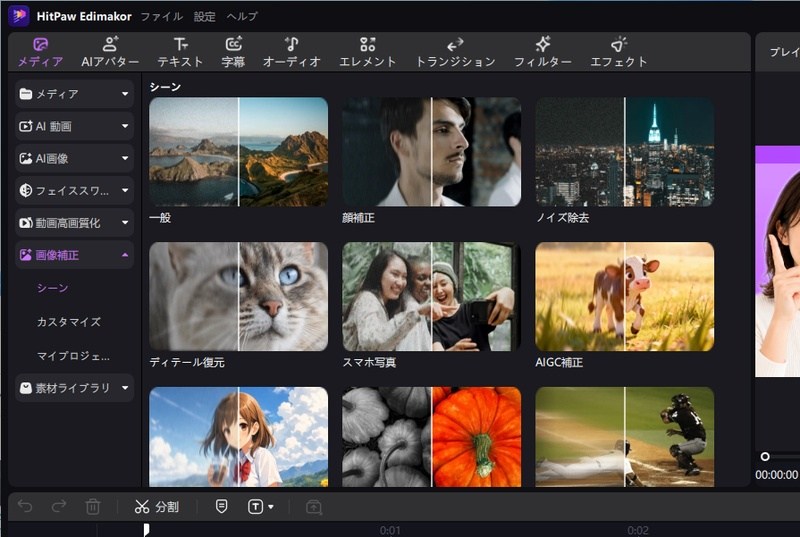Click the 動画高画質化 sidebar icon
This screenshot has width=800, height=537.
click(26, 223)
